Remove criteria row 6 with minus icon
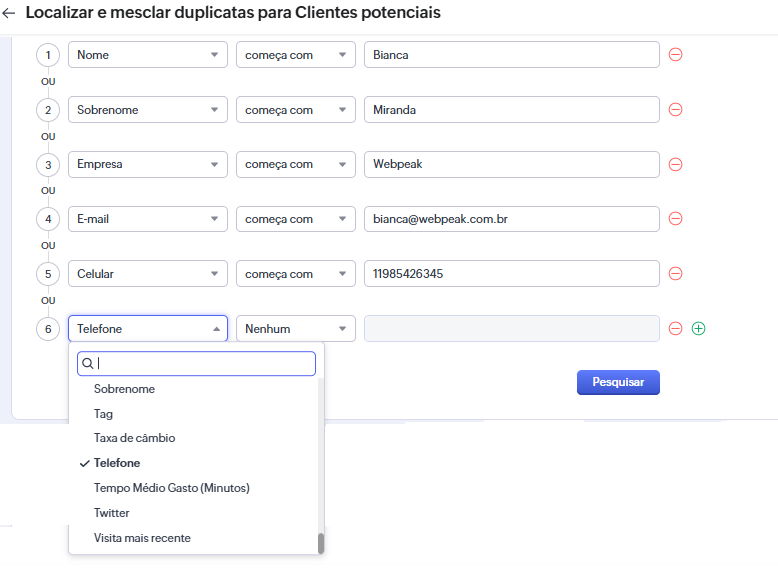The height and width of the screenshot is (575, 778). pyautogui.click(x=675, y=328)
